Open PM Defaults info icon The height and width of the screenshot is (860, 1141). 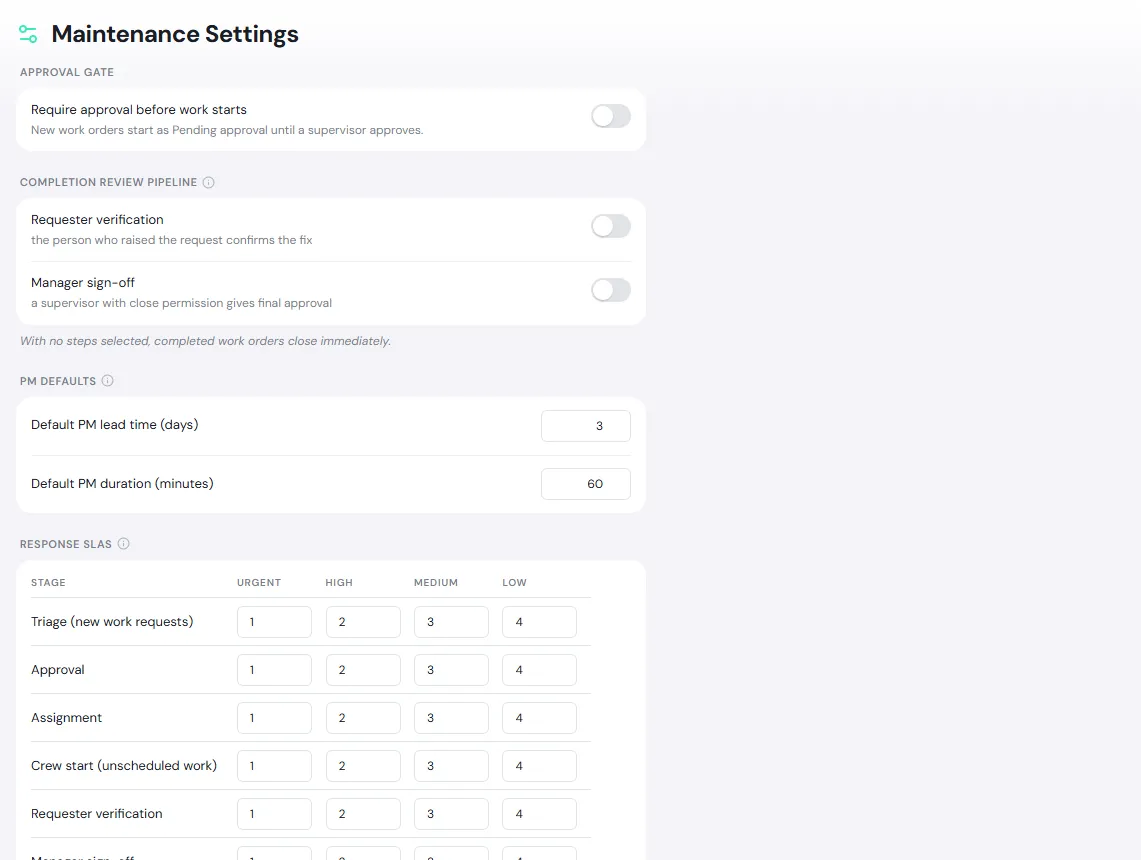pos(108,381)
